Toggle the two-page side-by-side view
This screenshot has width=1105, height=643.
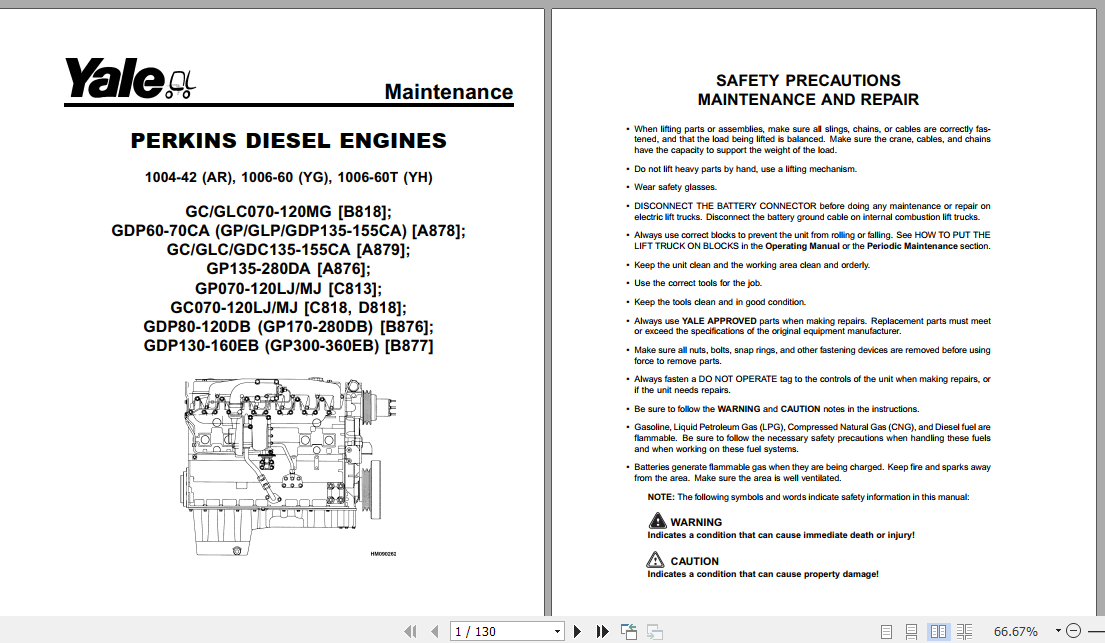pos(938,631)
